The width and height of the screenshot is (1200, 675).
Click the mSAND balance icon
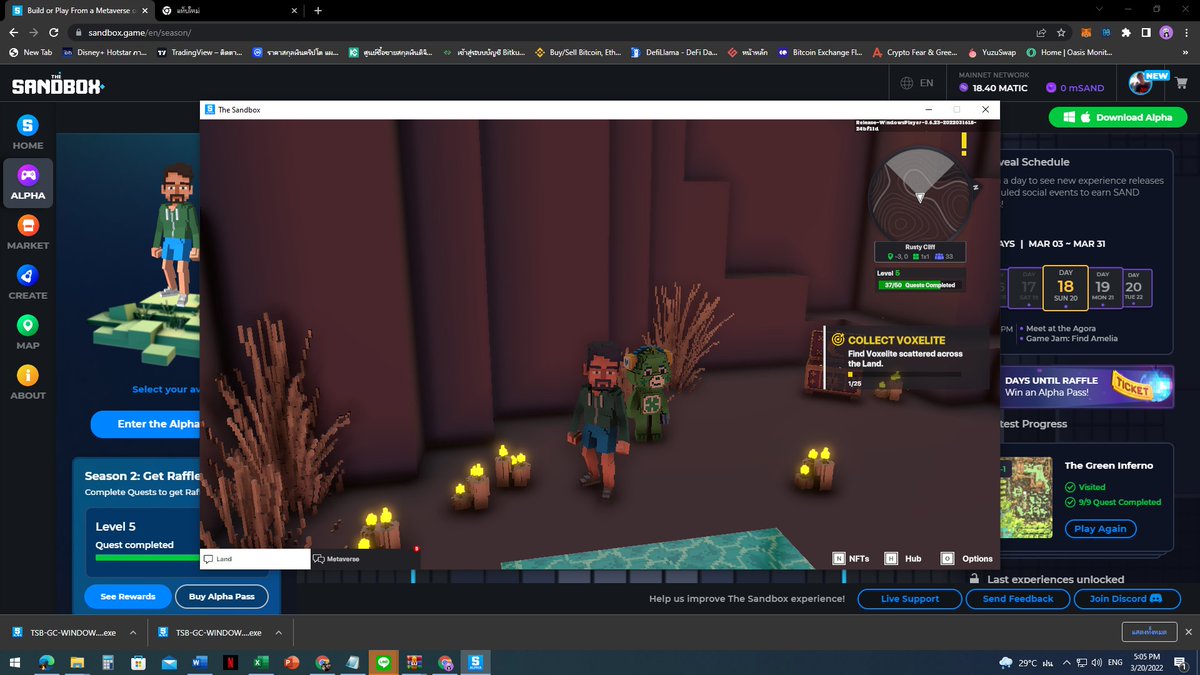click(1051, 88)
